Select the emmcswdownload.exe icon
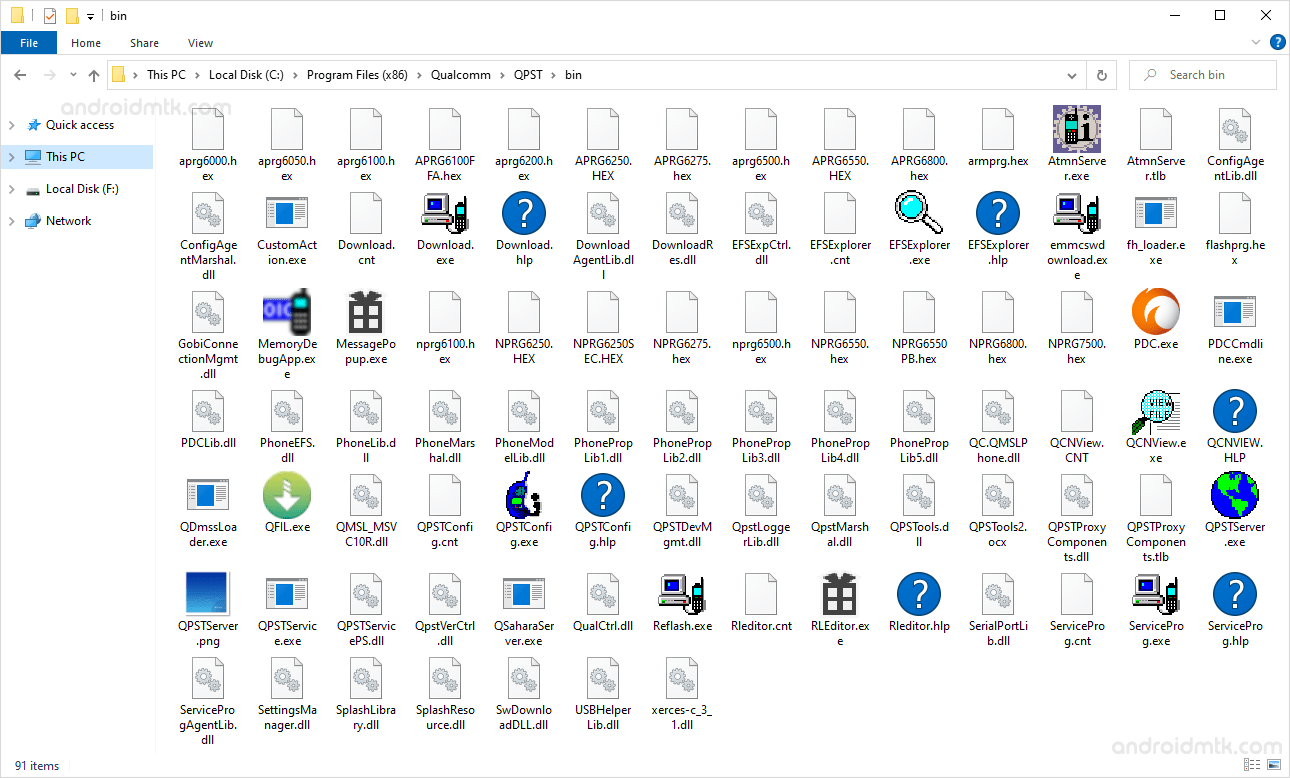 click(1077, 213)
